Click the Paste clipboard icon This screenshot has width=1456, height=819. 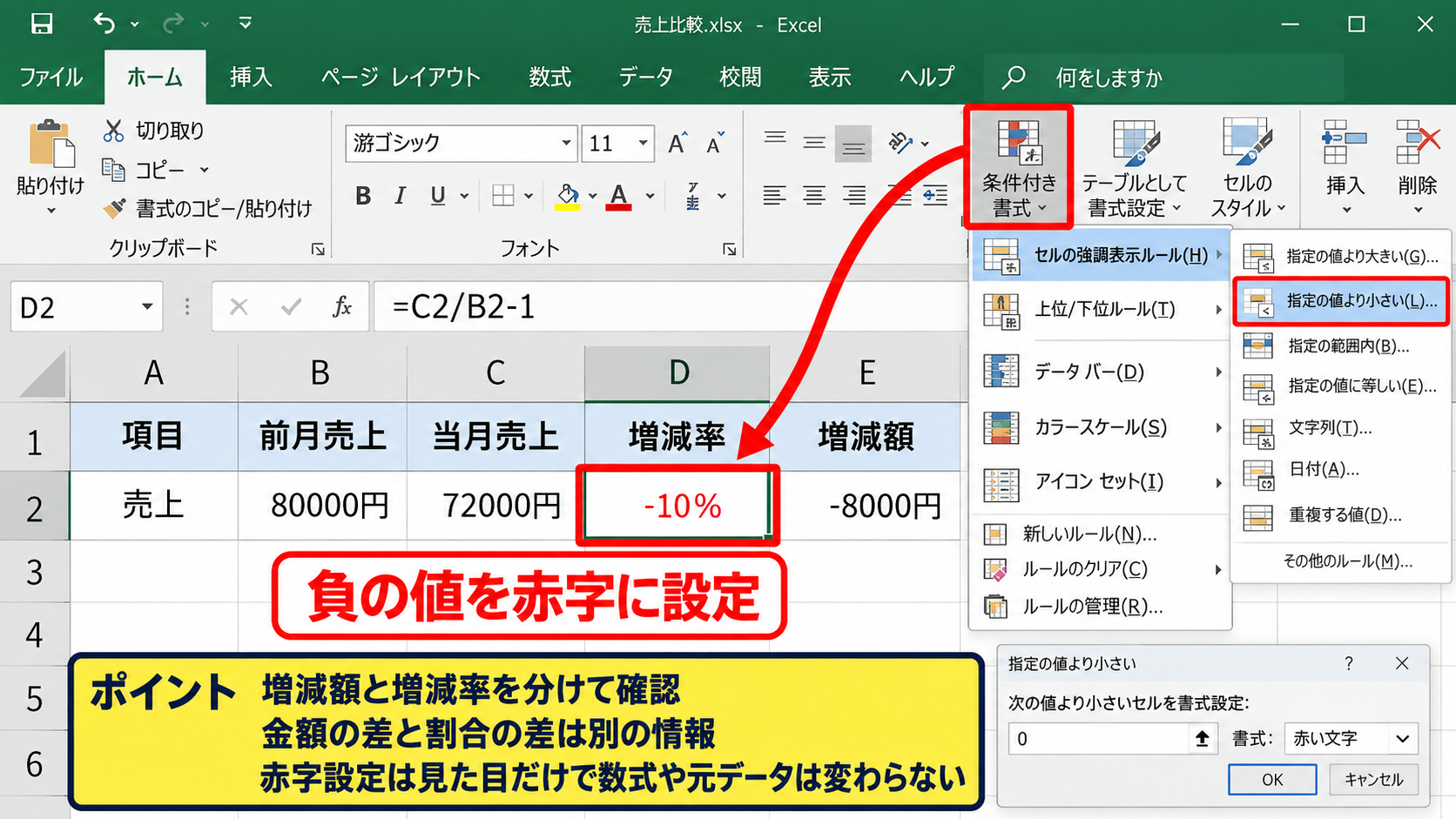[x=51, y=144]
